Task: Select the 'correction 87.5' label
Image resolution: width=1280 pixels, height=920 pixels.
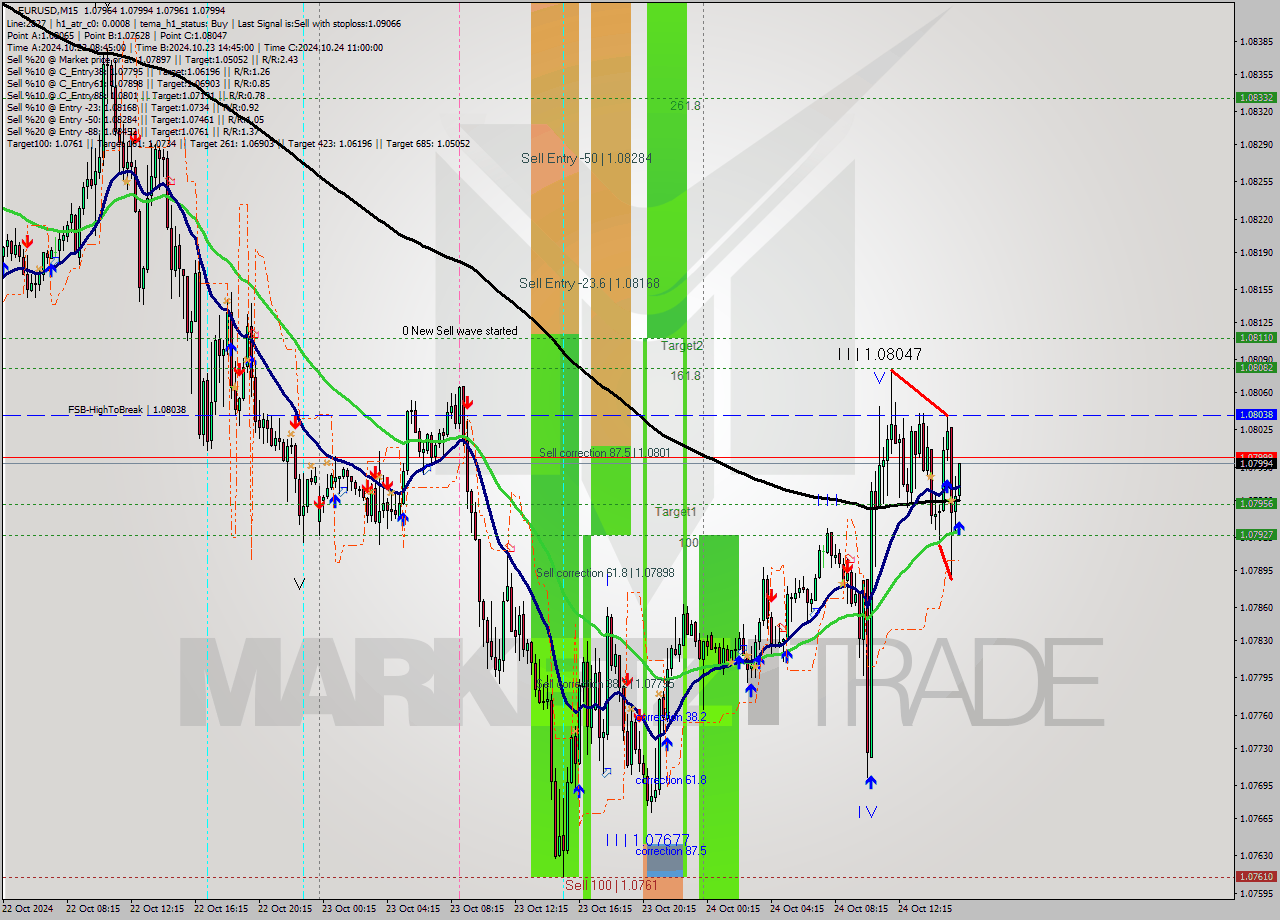Action: click(671, 851)
